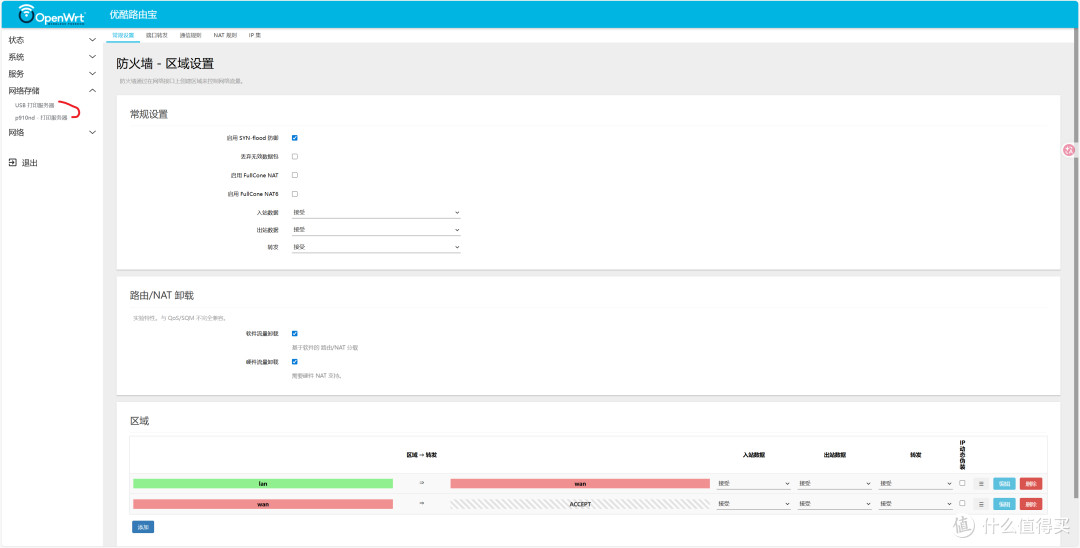Viewport: 1080px width, 548px height.
Task: Click the OpenWrt logo
Action: pyautogui.click(x=51, y=14)
